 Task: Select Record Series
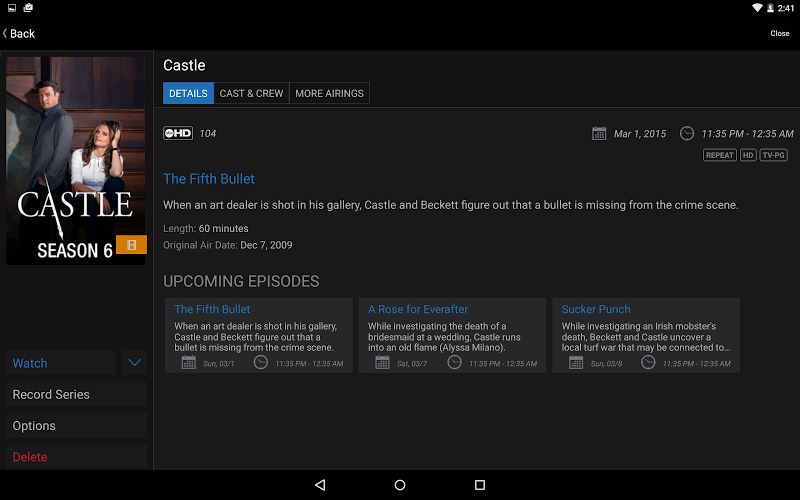point(77,394)
